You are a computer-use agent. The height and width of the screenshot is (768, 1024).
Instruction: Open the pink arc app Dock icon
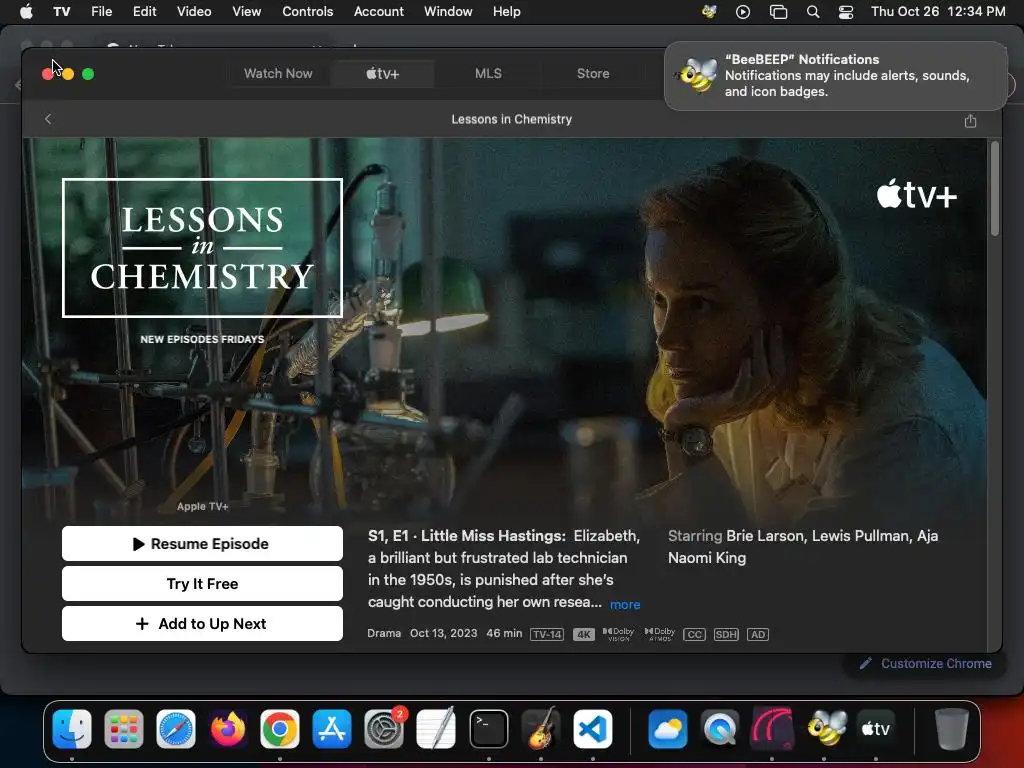click(772, 729)
